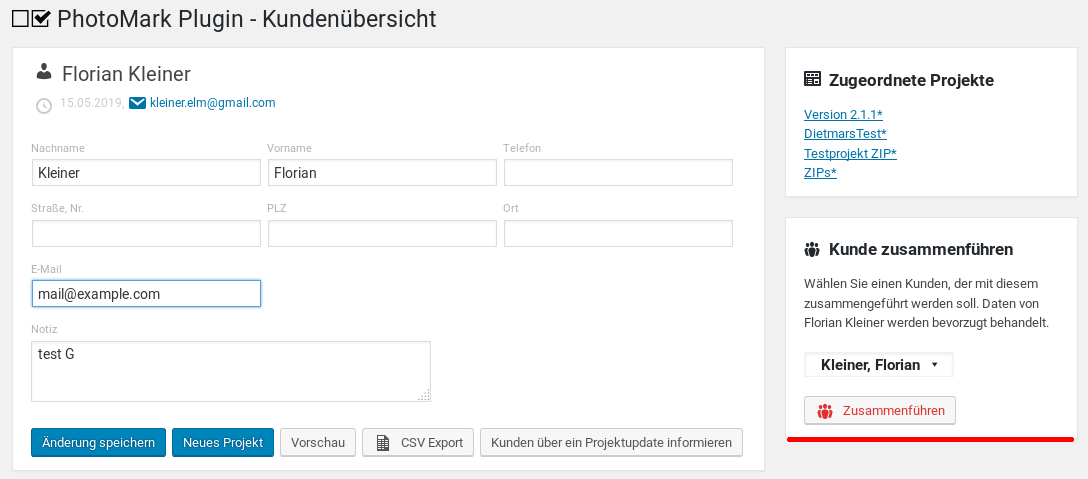Open the Vorschau preview
Viewport: 1088px width, 479px height.
pyautogui.click(x=318, y=443)
